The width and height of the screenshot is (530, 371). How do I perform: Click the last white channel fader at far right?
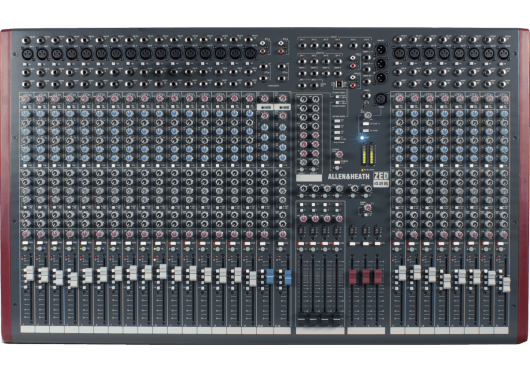pos(506,285)
